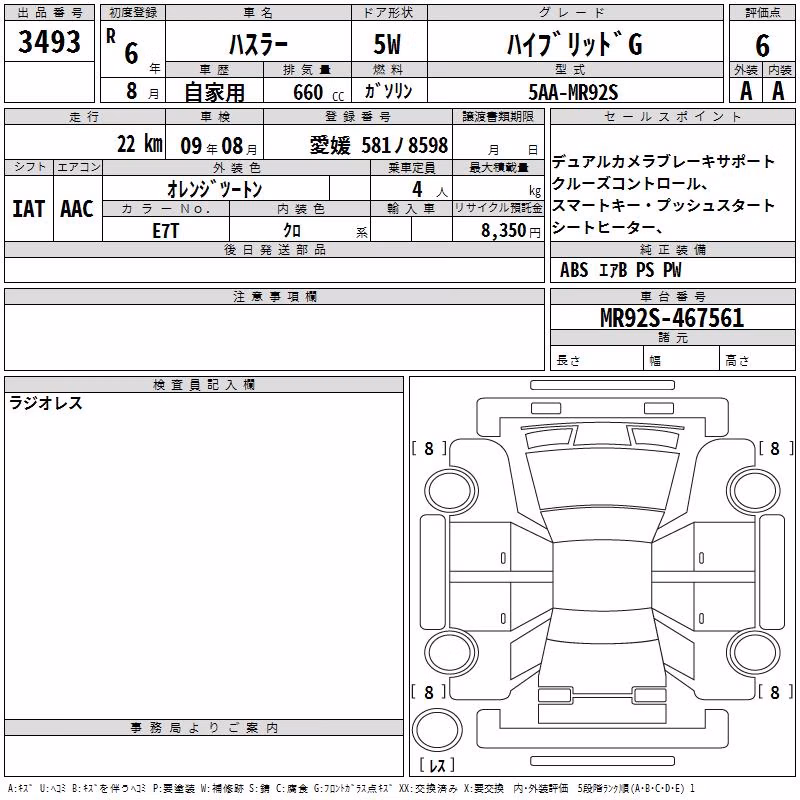The width and height of the screenshot is (800, 800).
Task: Click the front-left tire in diagram
Action: (x=451, y=491)
